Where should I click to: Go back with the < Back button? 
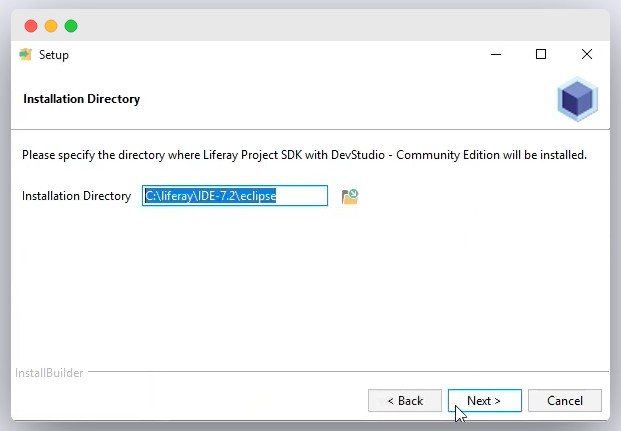click(405, 400)
